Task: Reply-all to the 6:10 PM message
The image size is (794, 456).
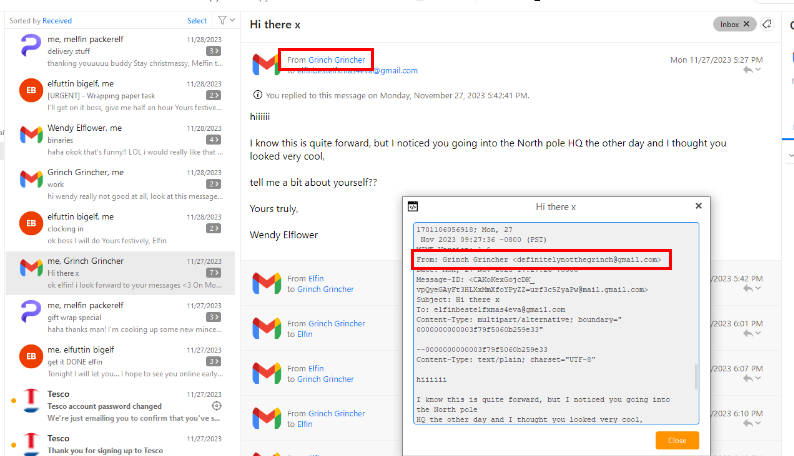Action: coord(747,424)
